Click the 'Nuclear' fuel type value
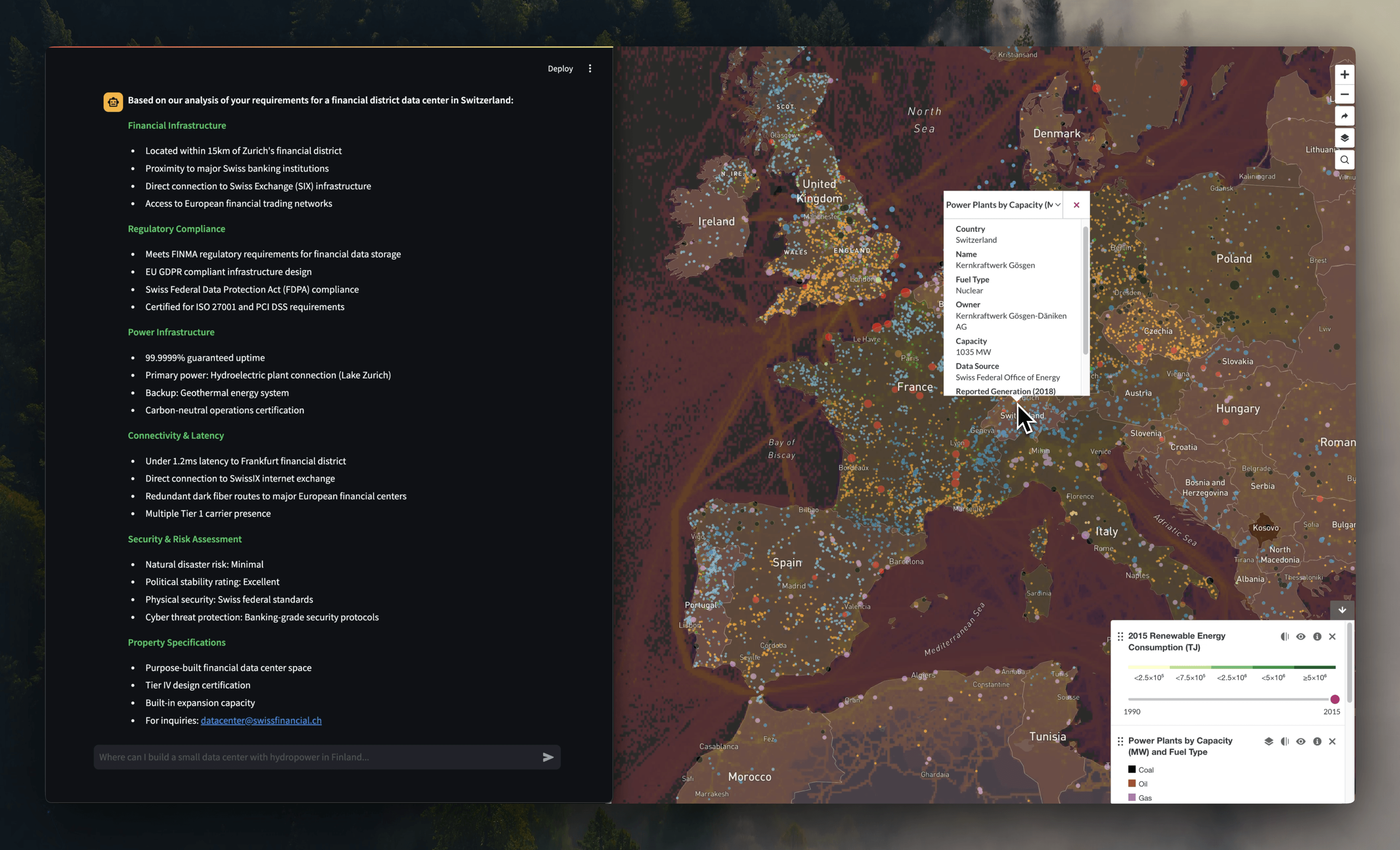Viewport: 1400px width, 850px height. click(969, 291)
